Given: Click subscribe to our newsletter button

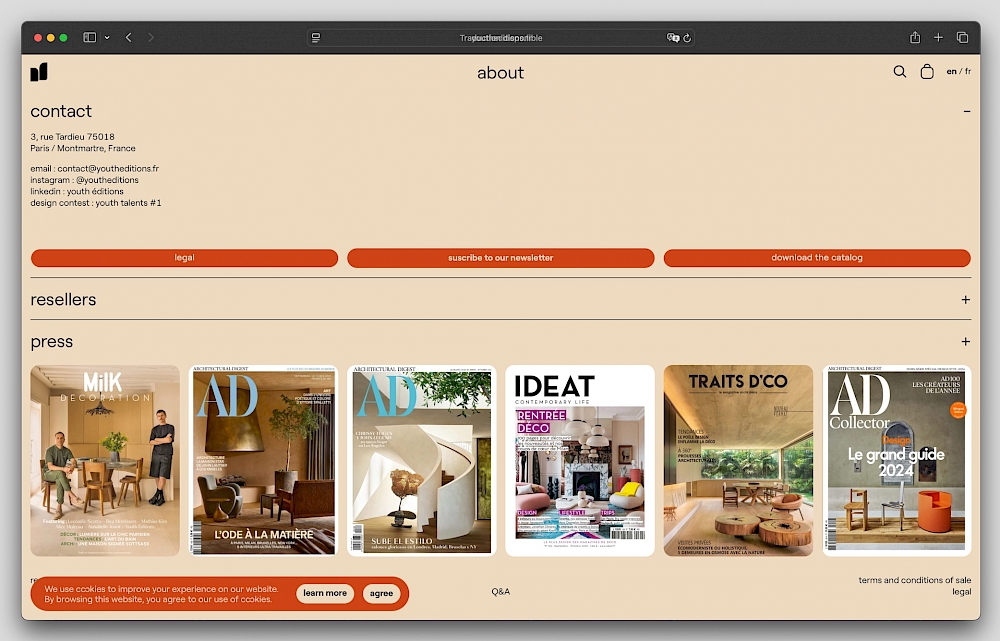Looking at the screenshot, I should point(500,258).
